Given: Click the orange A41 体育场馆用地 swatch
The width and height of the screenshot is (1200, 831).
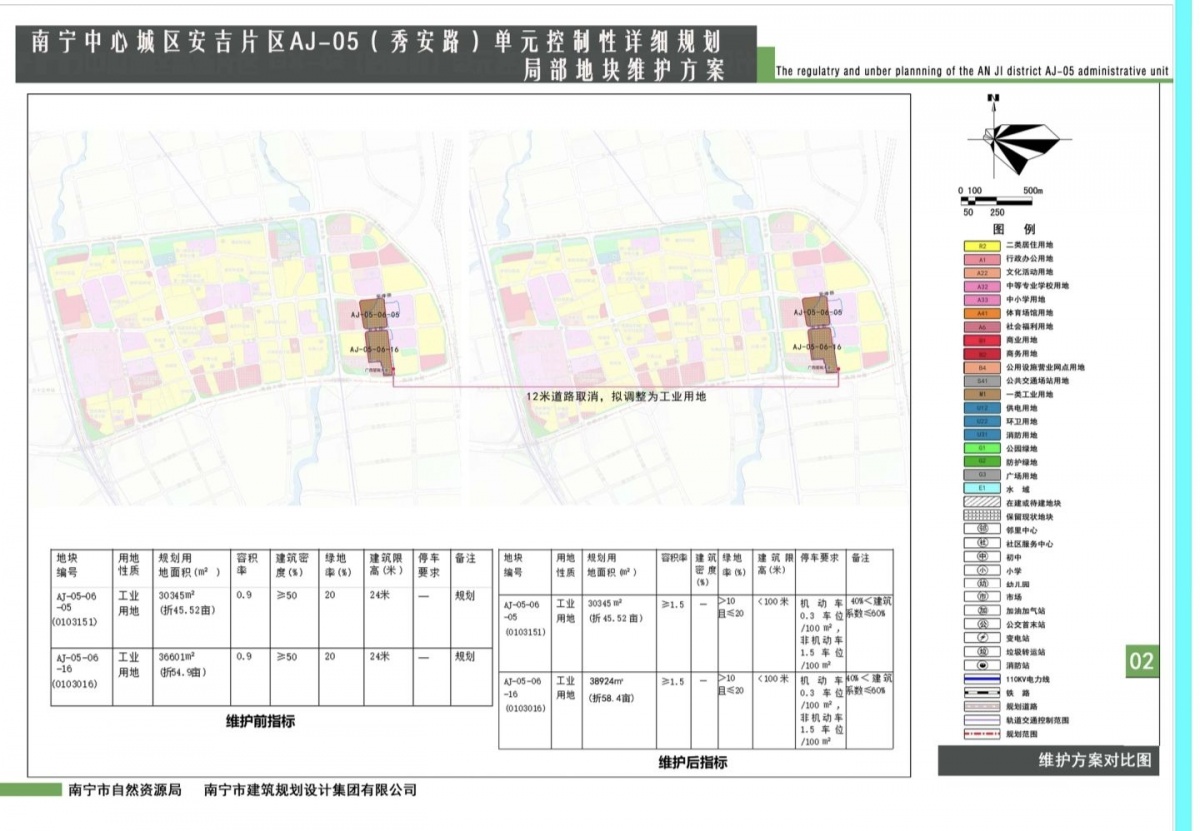Looking at the screenshot, I should [982, 313].
